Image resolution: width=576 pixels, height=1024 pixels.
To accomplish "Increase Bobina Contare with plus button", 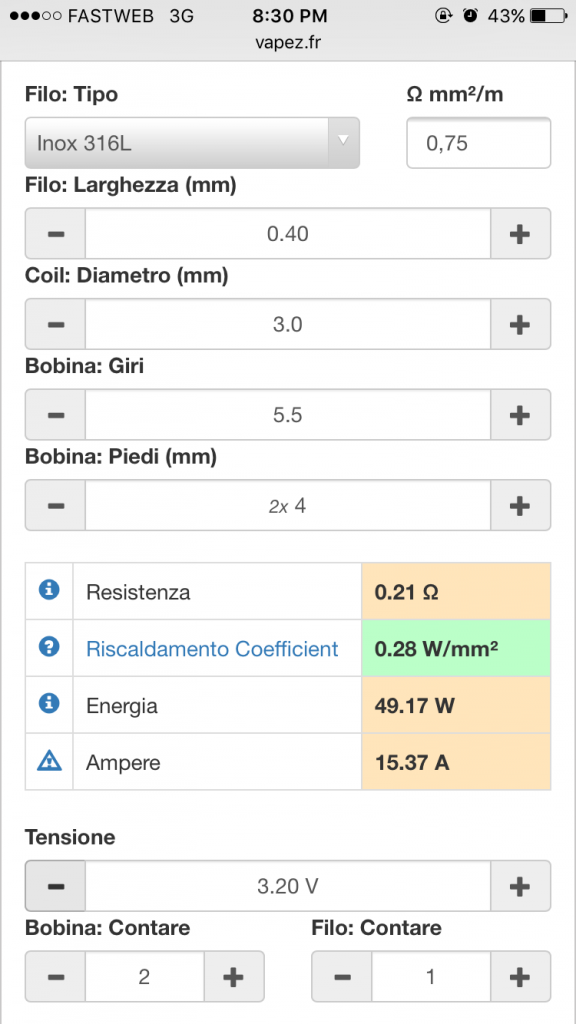I will pos(234,977).
